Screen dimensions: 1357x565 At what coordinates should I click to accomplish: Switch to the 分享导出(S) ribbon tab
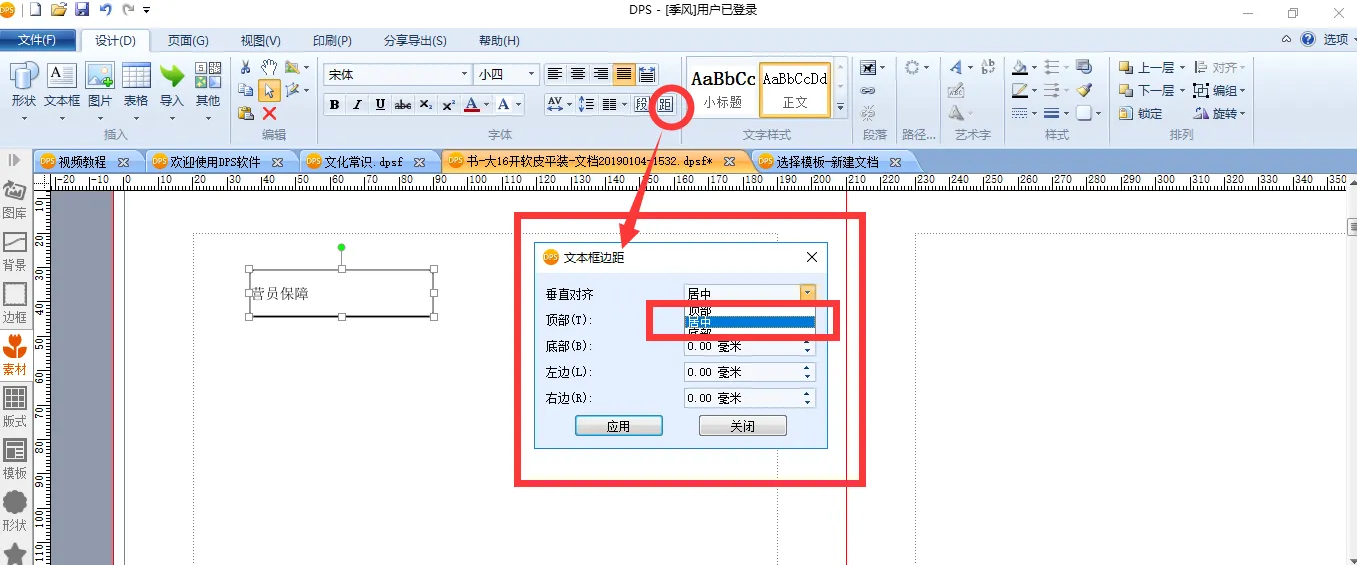pos(416,41)
